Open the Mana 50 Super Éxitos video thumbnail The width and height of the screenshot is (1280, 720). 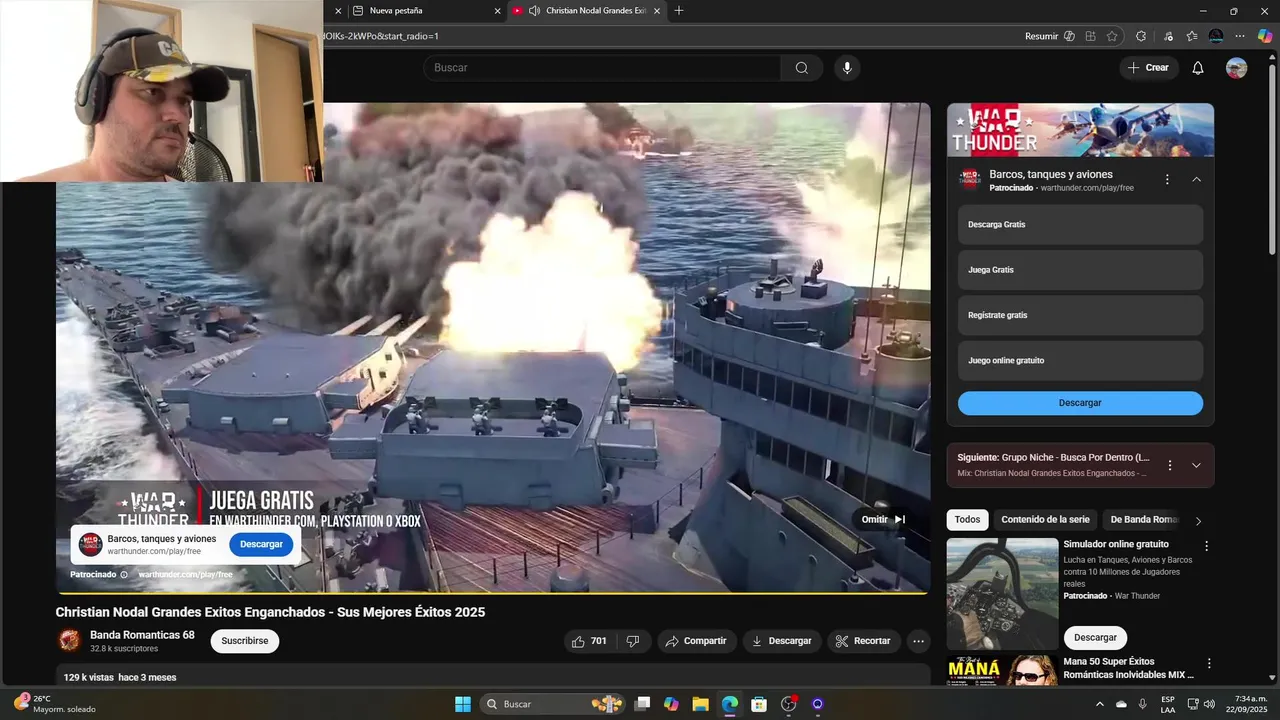coord(1002,670)
